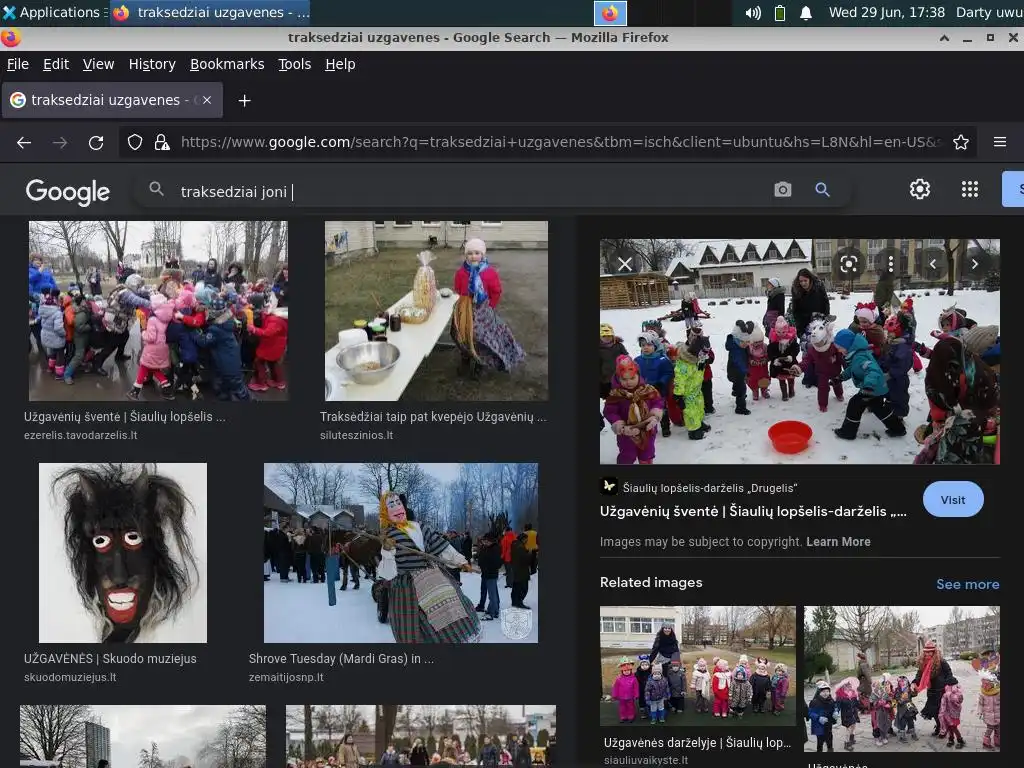The image size is (1024, 768).
Task: Select Firefox window in taskbar
Action: click(x=210, y=12)
